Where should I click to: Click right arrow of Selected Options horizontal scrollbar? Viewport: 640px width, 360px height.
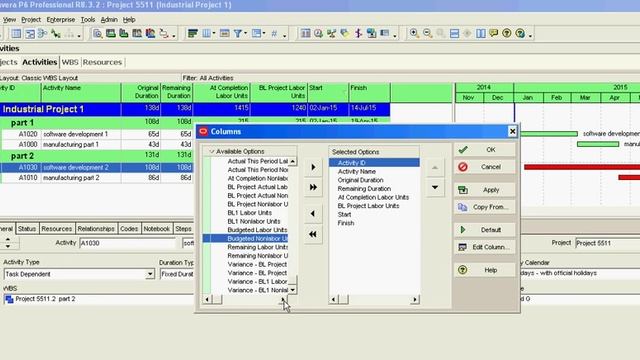pos(415,300)
